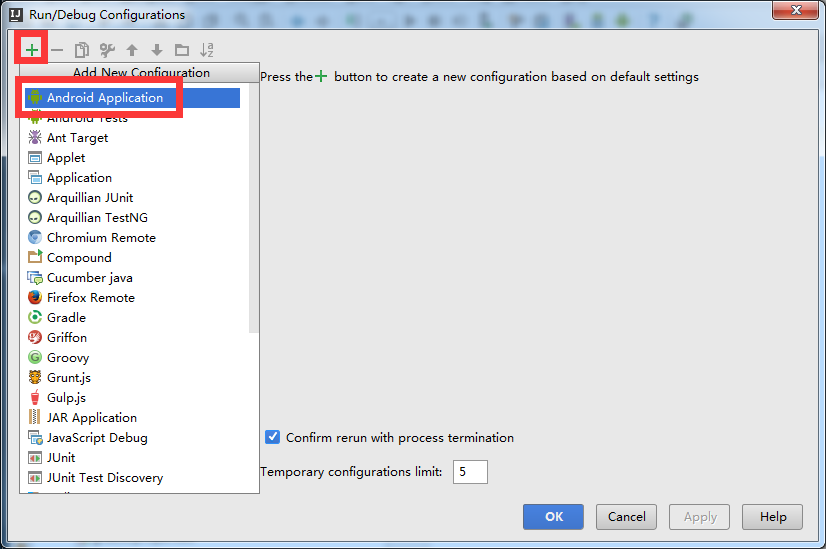Click the Griffon red icon

coord(35,338)
